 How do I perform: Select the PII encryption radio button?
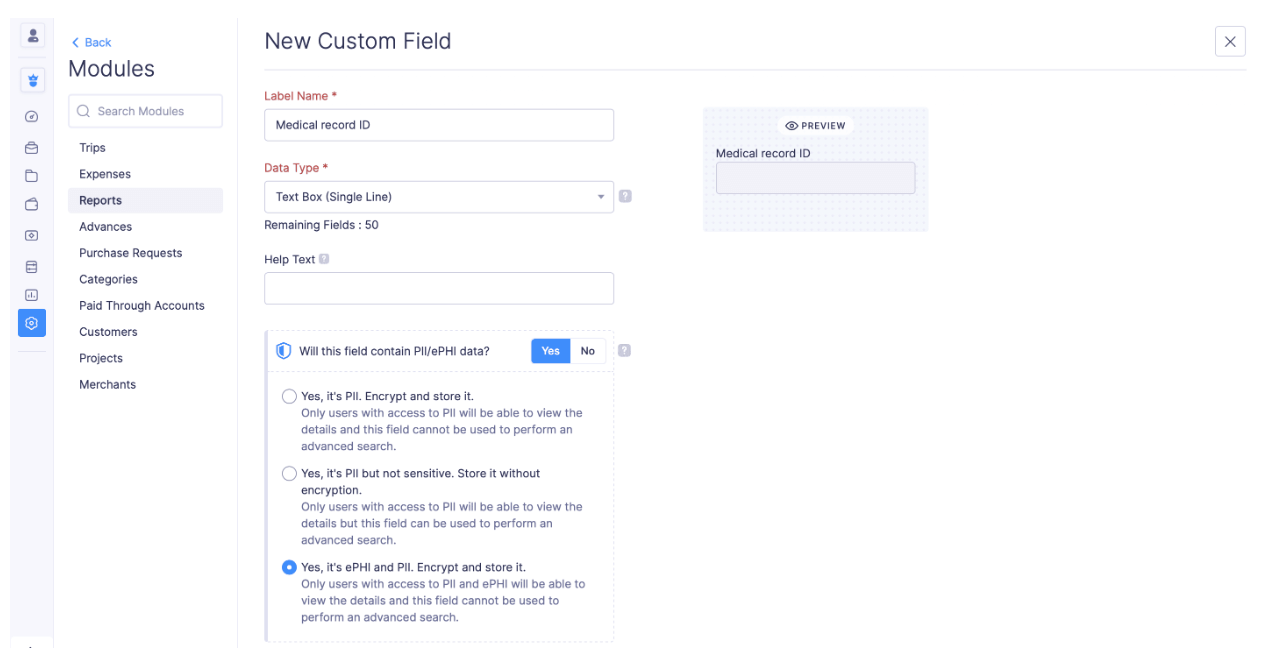(289, 396)
